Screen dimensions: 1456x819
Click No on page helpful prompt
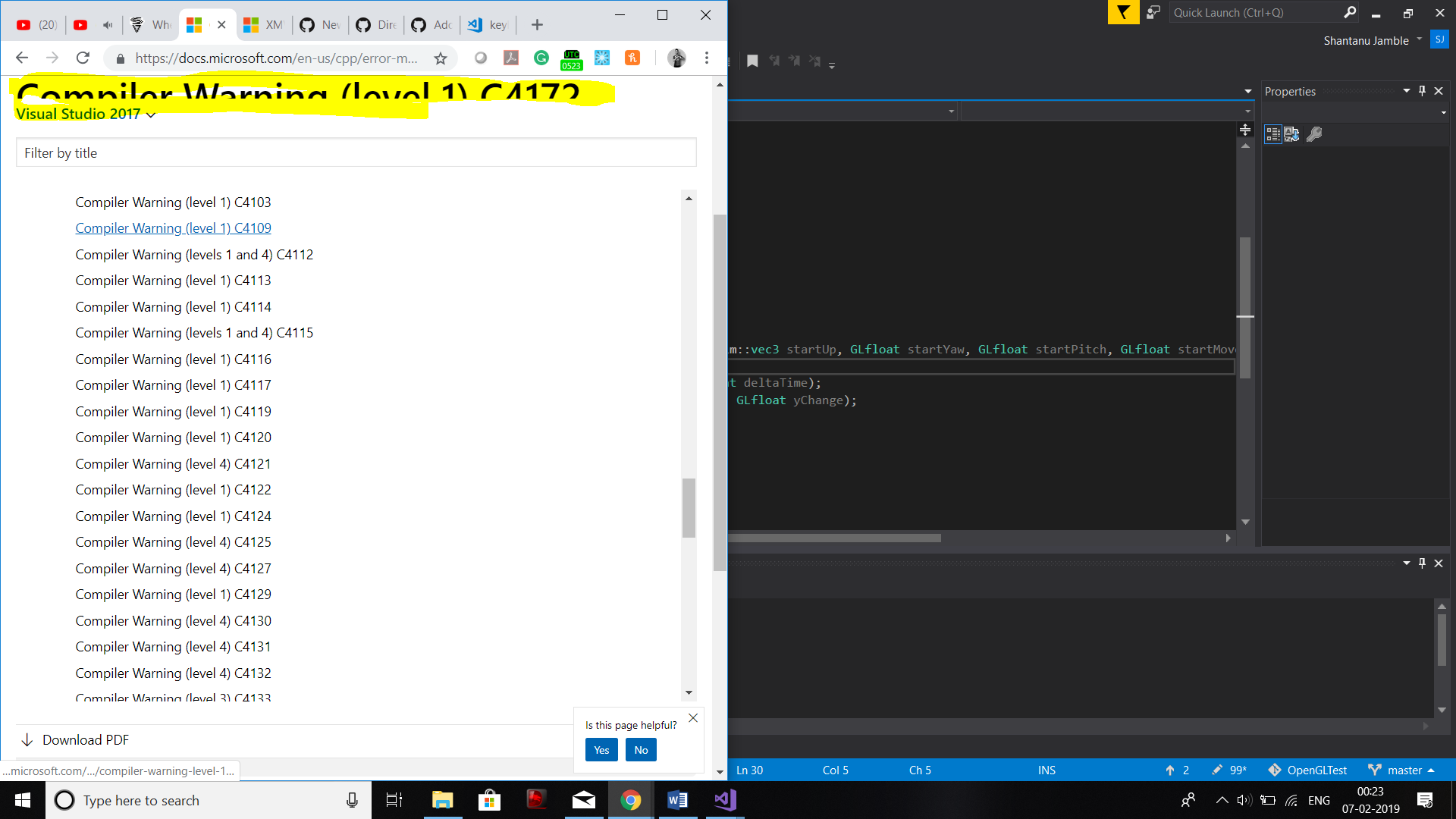click(x=641, y=750)
